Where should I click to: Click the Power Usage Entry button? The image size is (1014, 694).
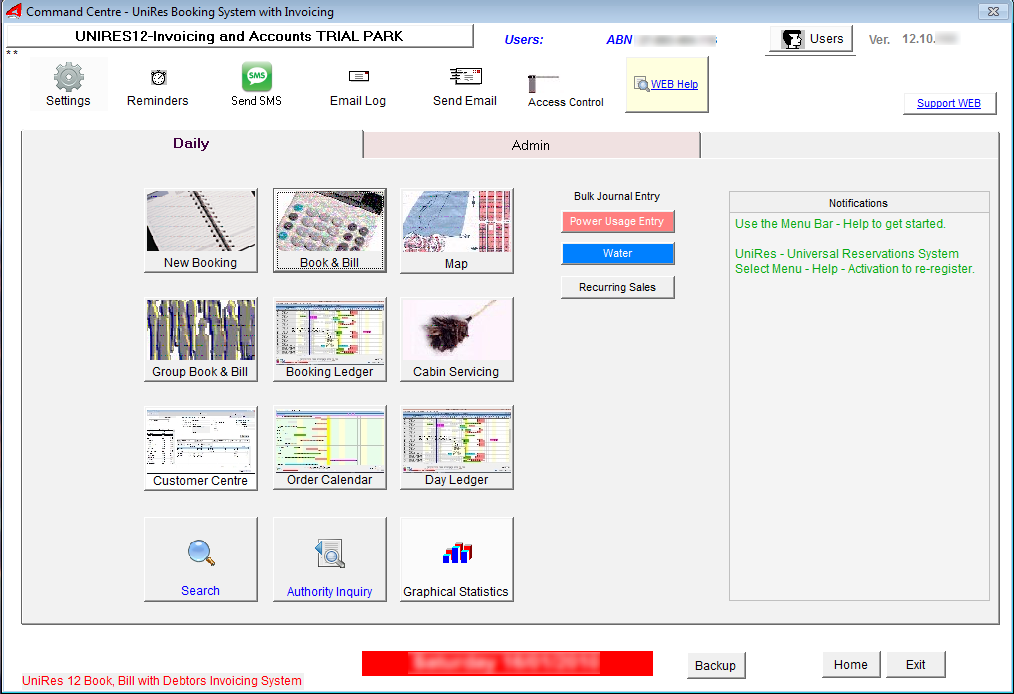pos(618,221)
